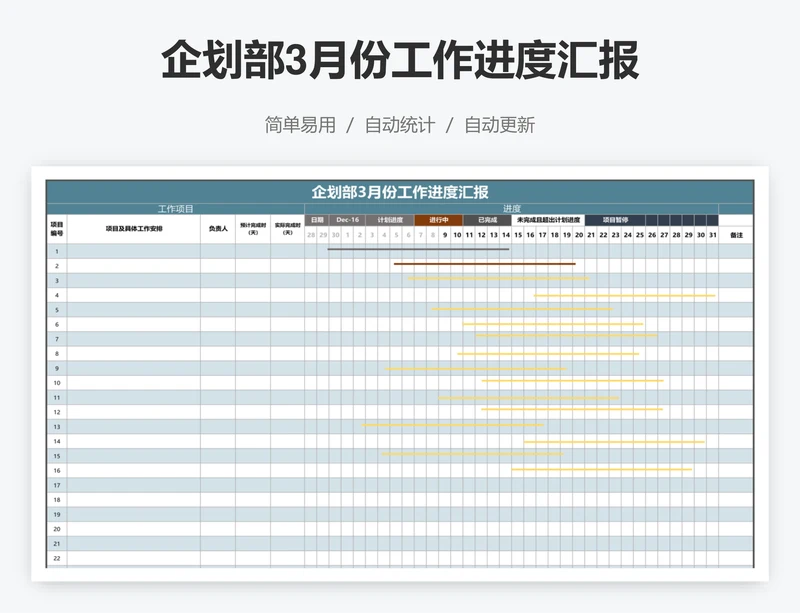Image resolution: width=800 pixels, height=613 pixels.
Task: Click the dark grey 已完成 legend cell
Action: click(x=487, y=220)
